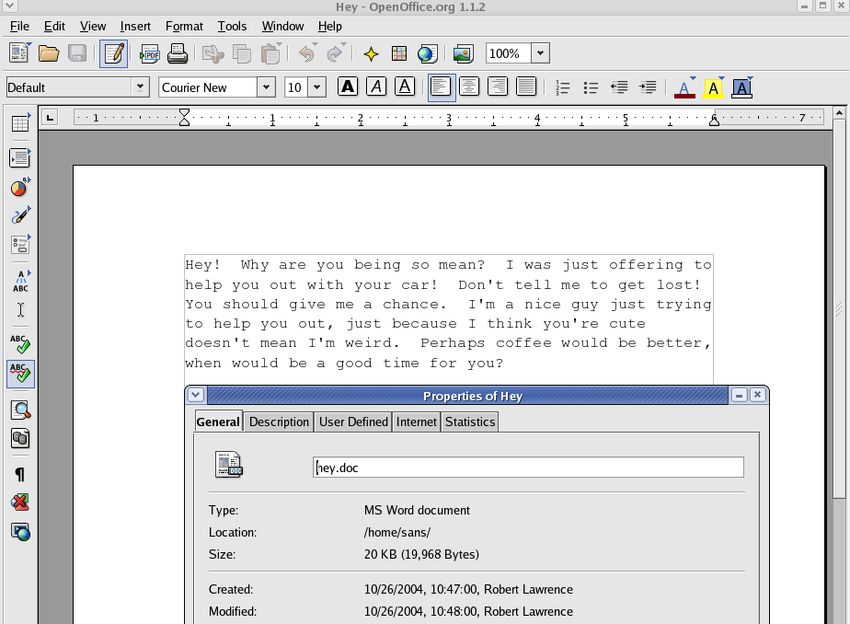Pick the yellow highlighting color

point(712,88)
